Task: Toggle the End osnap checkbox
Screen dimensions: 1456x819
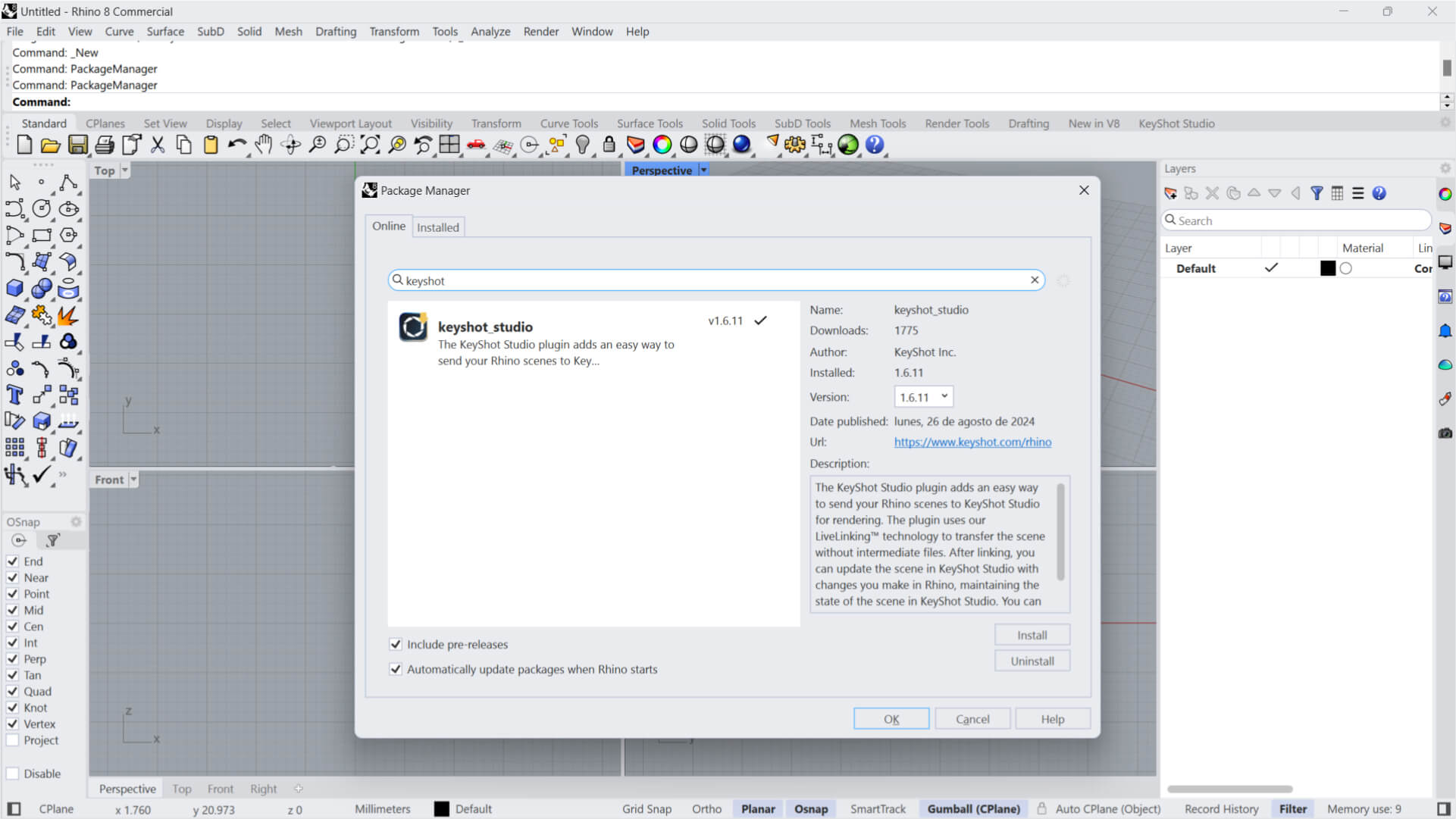Action: 13,561
